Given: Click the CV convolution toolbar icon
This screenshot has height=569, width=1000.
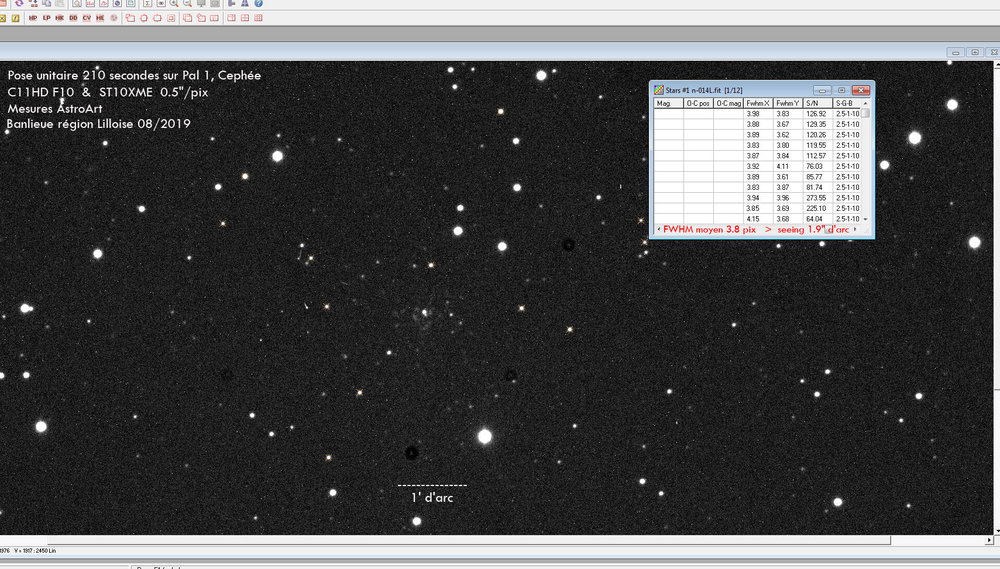Looking at the screenshot, I should point(87,18).
